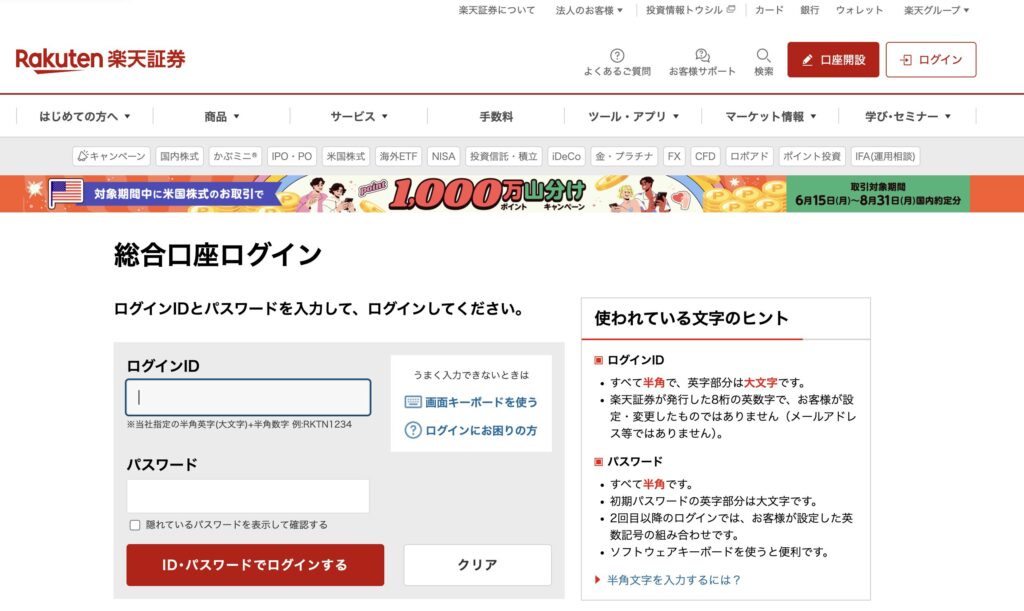Viewport: 1024px width, 611px height.
Task: Focus the ログインID input field
Action: pos(248,397)
